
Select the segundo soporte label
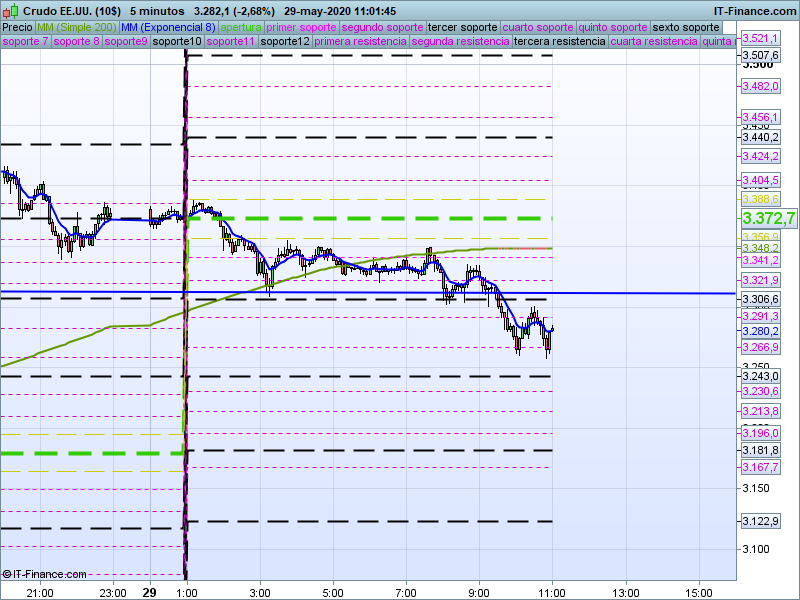[x=382, y=28]
